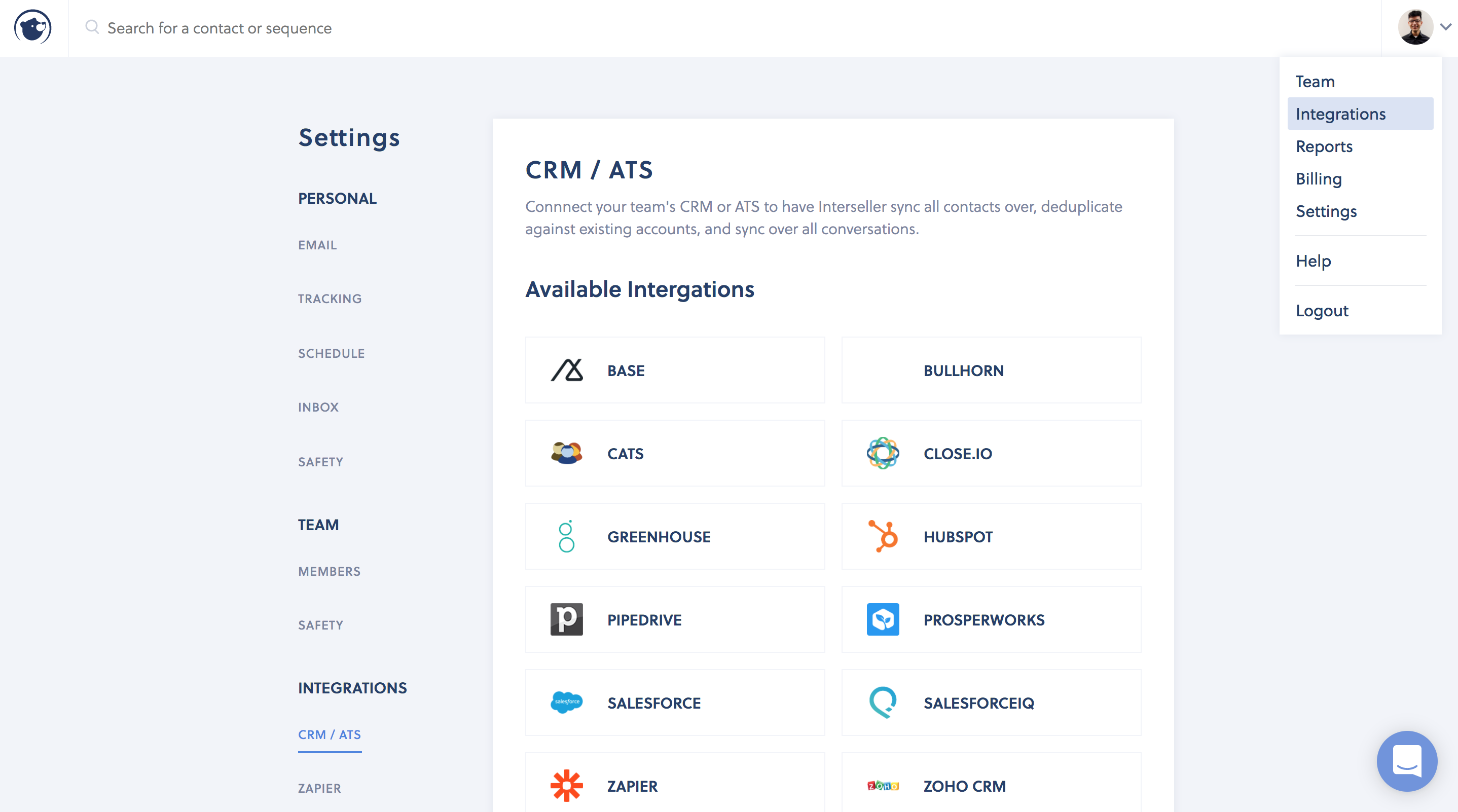Click the PERSONAL section heading

coord(337,198)
